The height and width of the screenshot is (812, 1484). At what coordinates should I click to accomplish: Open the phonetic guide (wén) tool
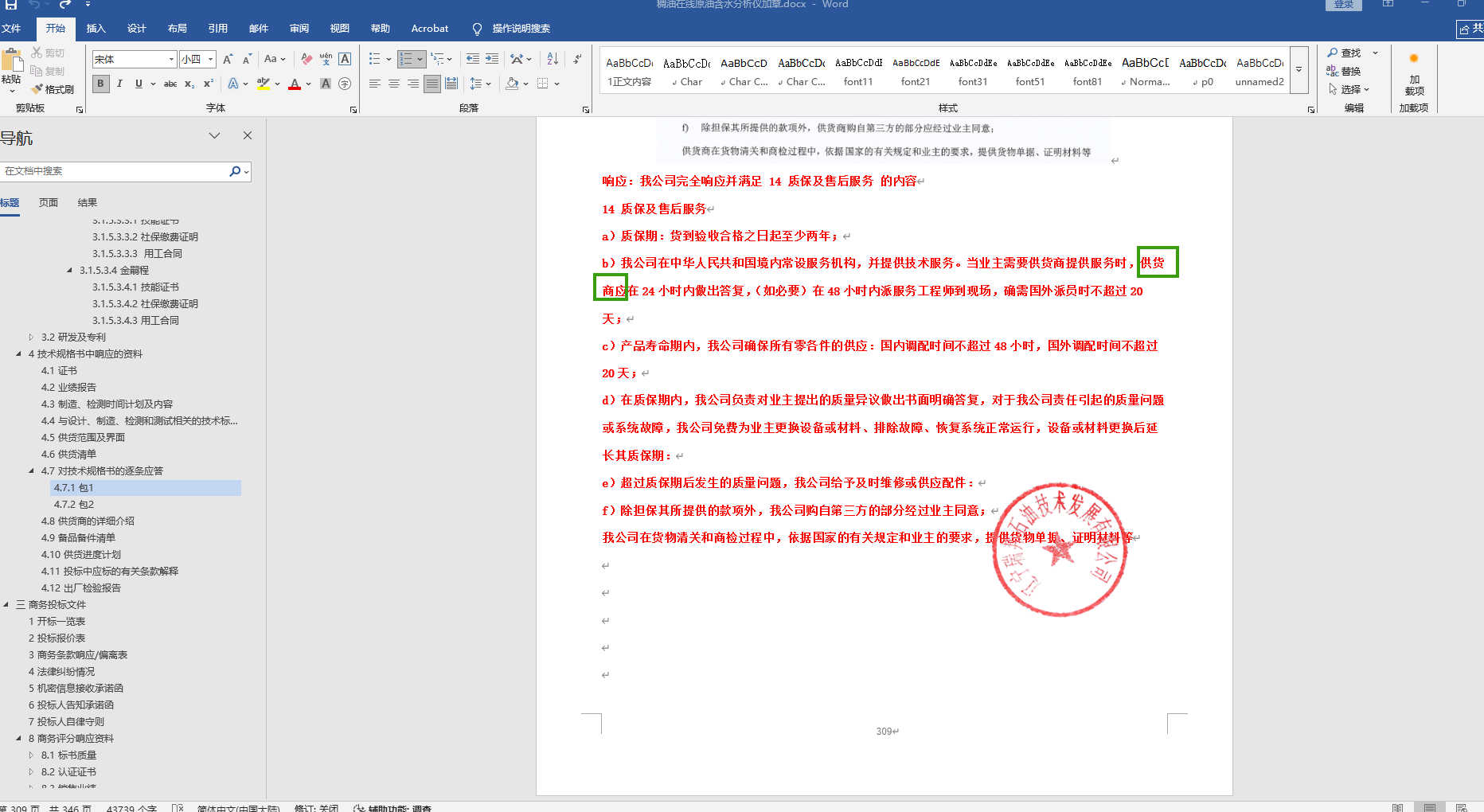[326, 59]
